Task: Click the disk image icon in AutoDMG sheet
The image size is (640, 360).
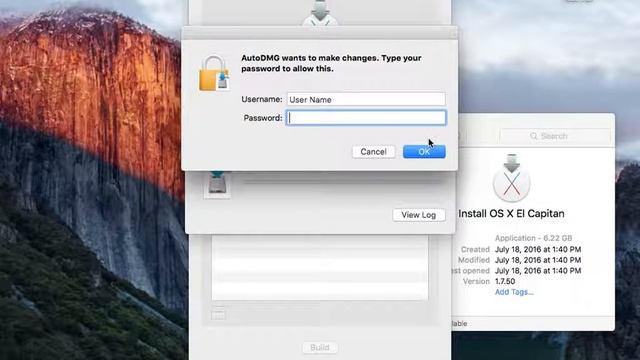Action: point(217,185)
